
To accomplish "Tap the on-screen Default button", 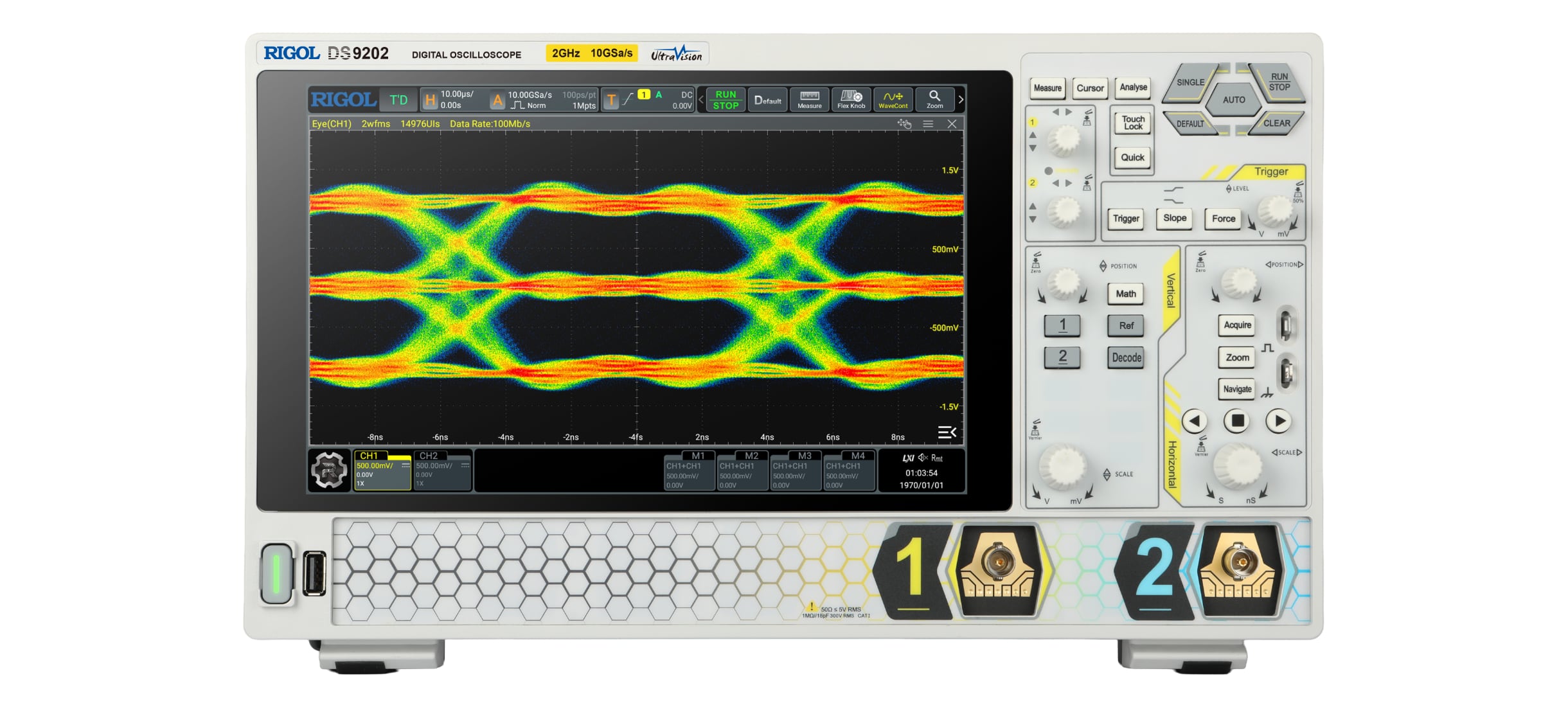I will click(767, 100).
